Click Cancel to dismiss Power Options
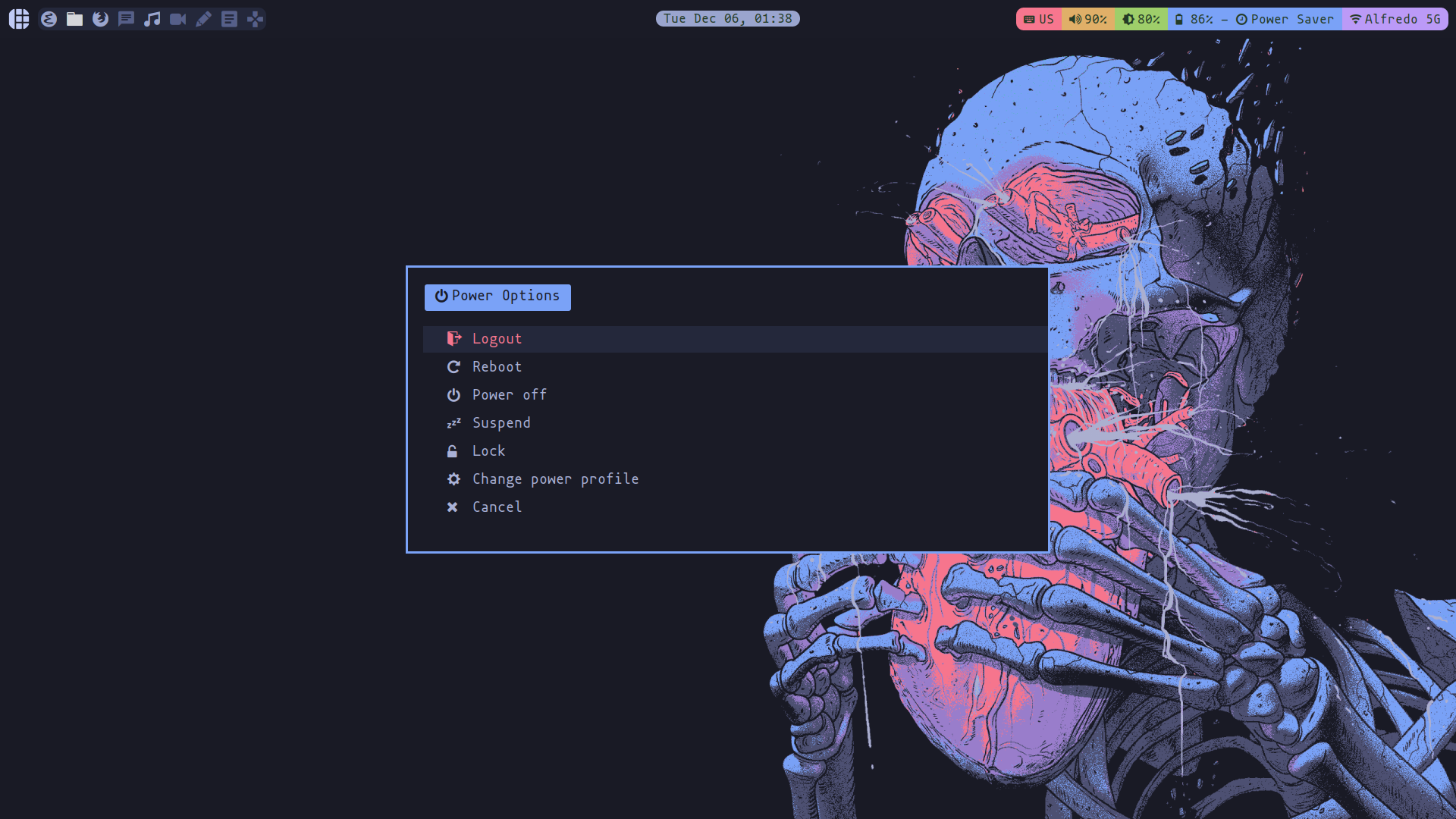Viewport: 1456px width, 819px height. pyautogui.click(x=497, y=507)
